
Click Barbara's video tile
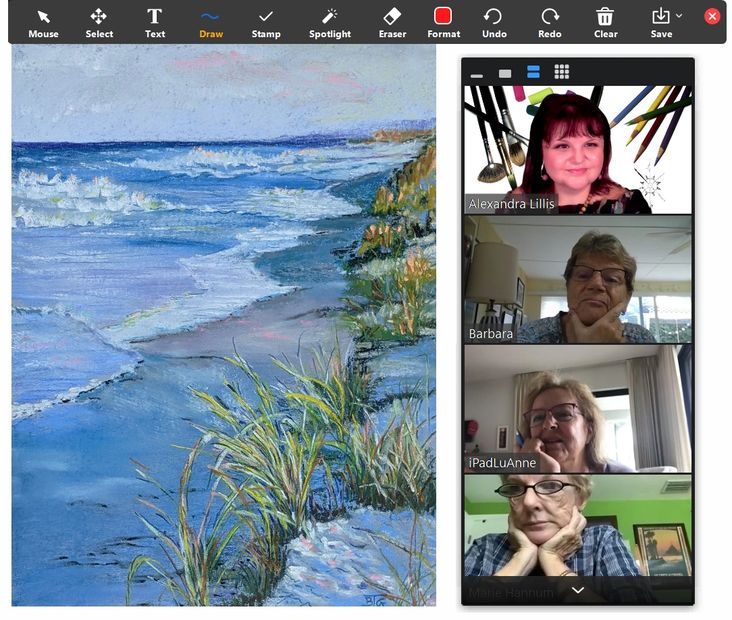[x=577, y=280]
